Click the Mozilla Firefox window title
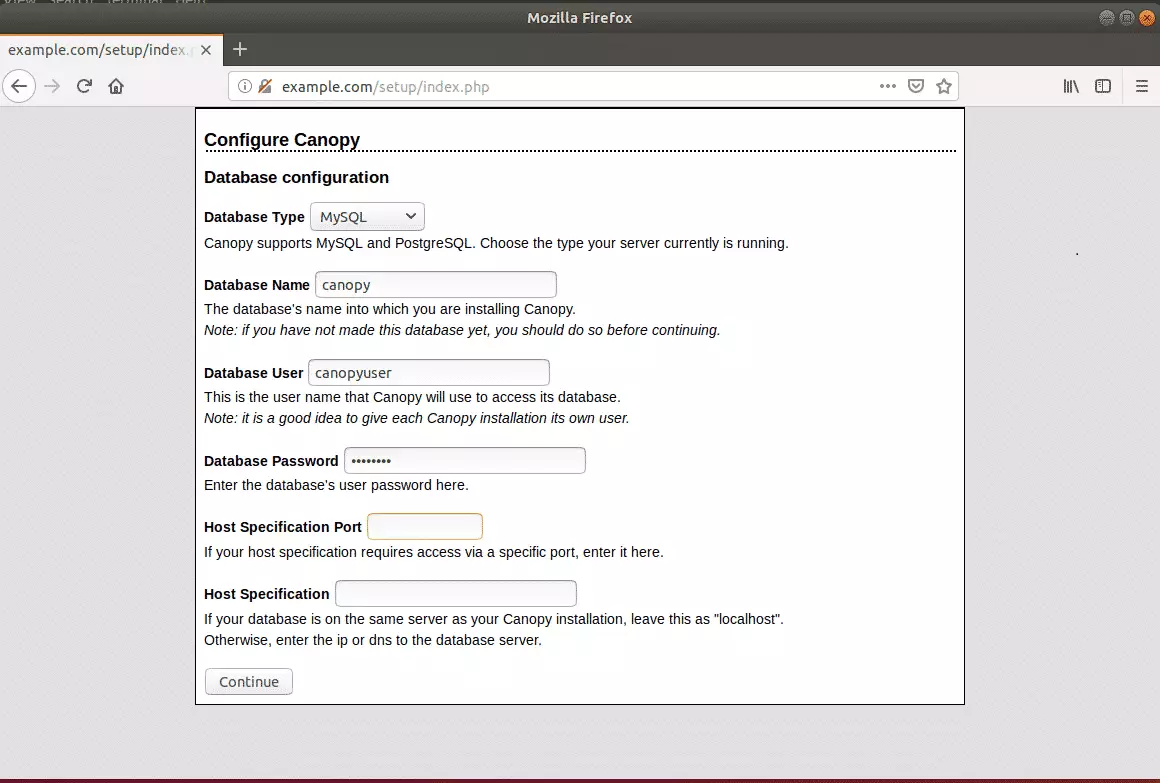Screen dimensions: 1160x783 point(580,18)
